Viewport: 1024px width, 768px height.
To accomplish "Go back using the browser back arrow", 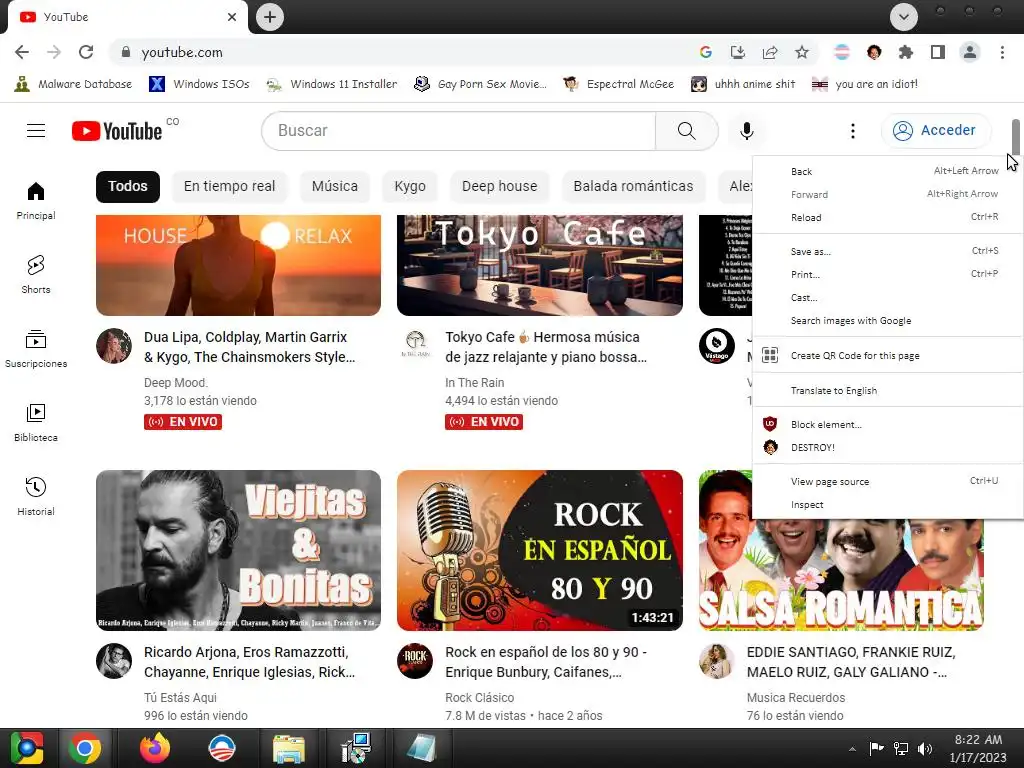I will pyautogui.click(x=22, y=52).
